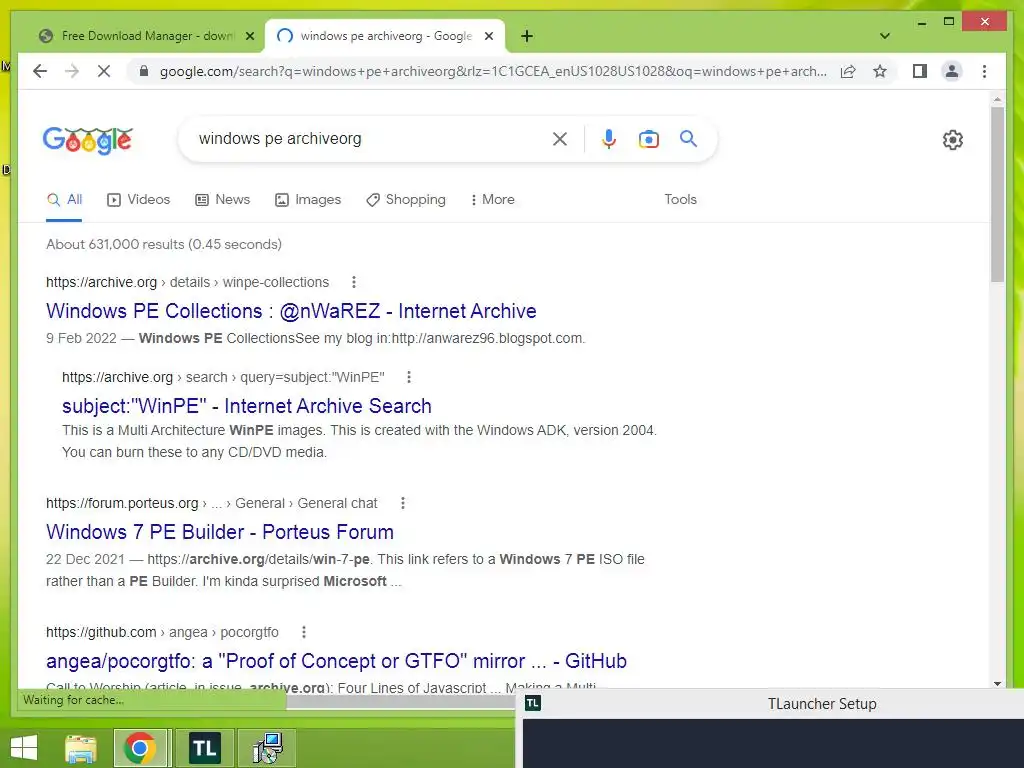Open the installer setup taskbar icon

pos(268,748)
